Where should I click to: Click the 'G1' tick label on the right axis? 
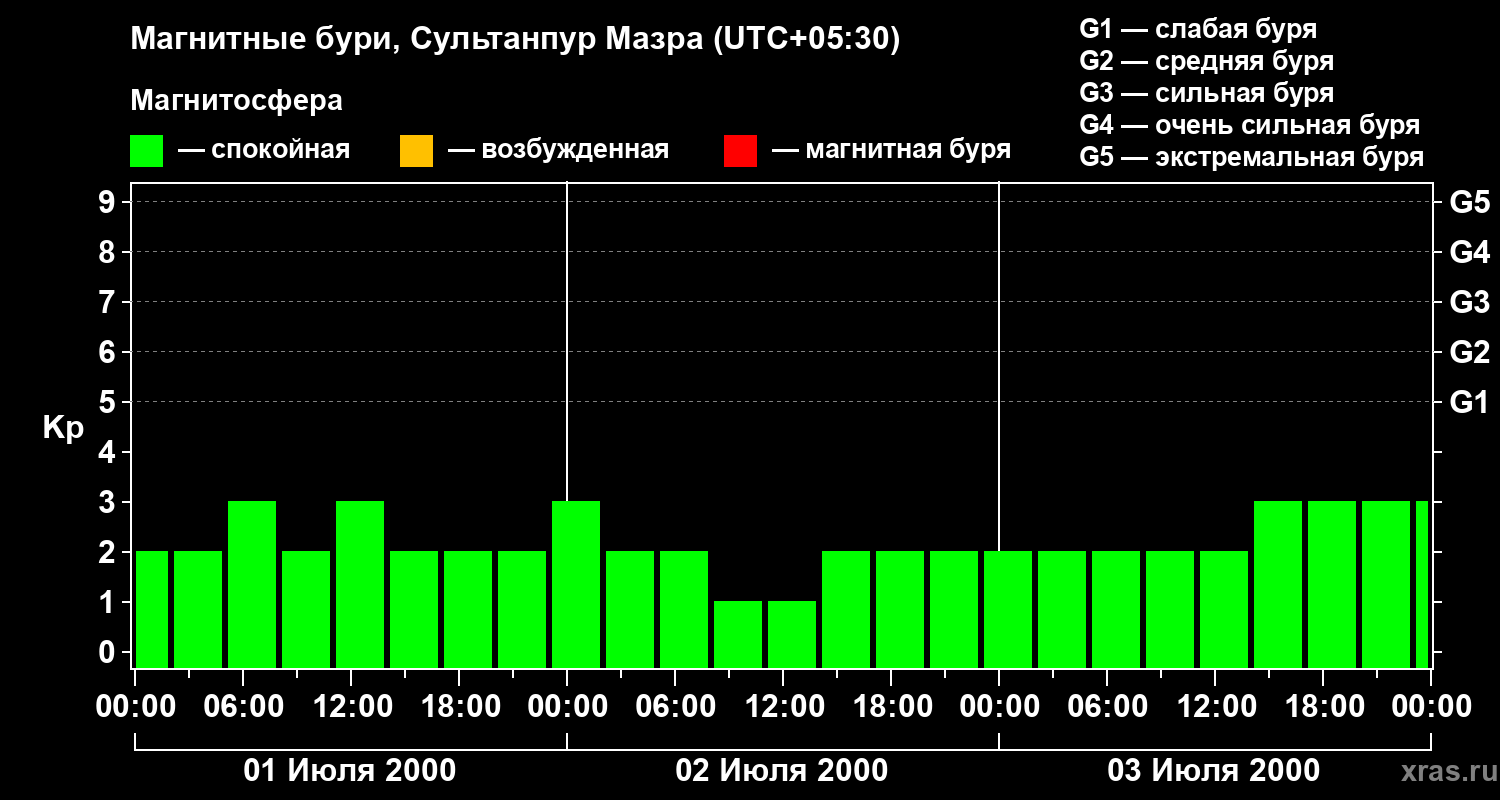click(1469, 402)
